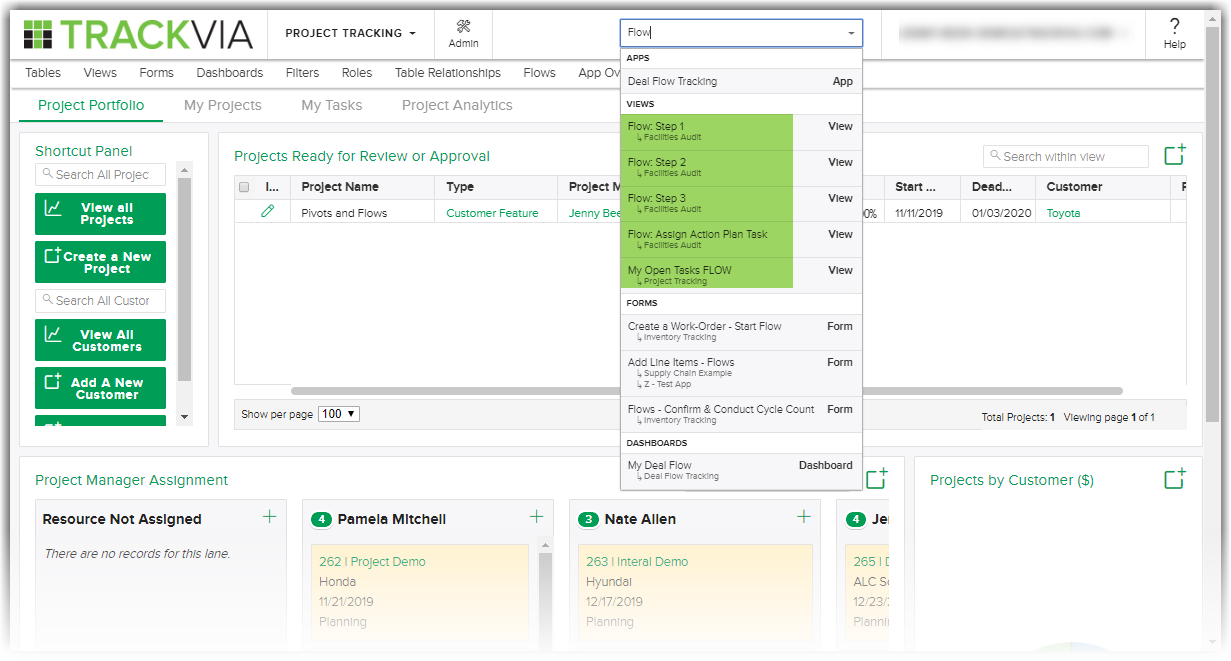Image resolution: width=1231 pixels, height=661 pixels.
Task: Click the projects table horizontal scrollbar
Action: [707, 391]
